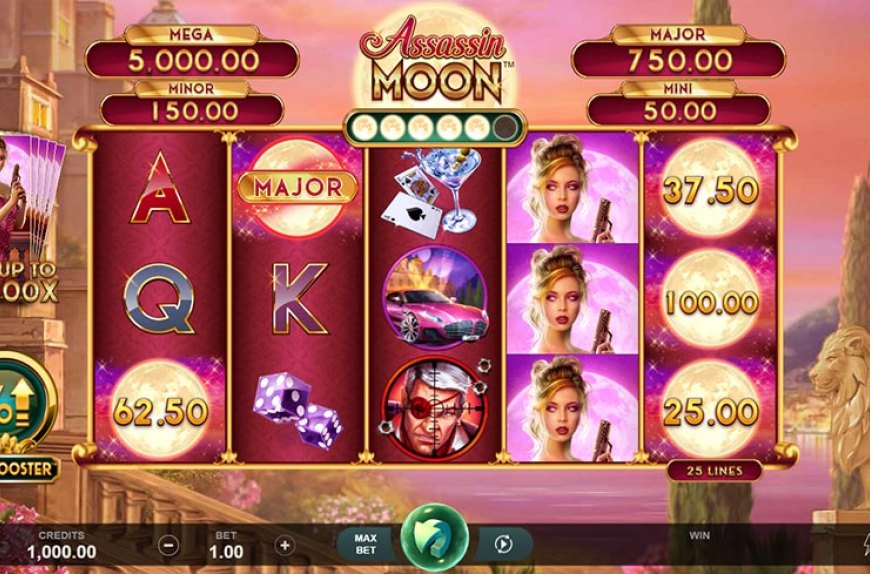Click the MEGA jackpot 5,000.00 display
The image size is (870, 574).
coord(192,59)
